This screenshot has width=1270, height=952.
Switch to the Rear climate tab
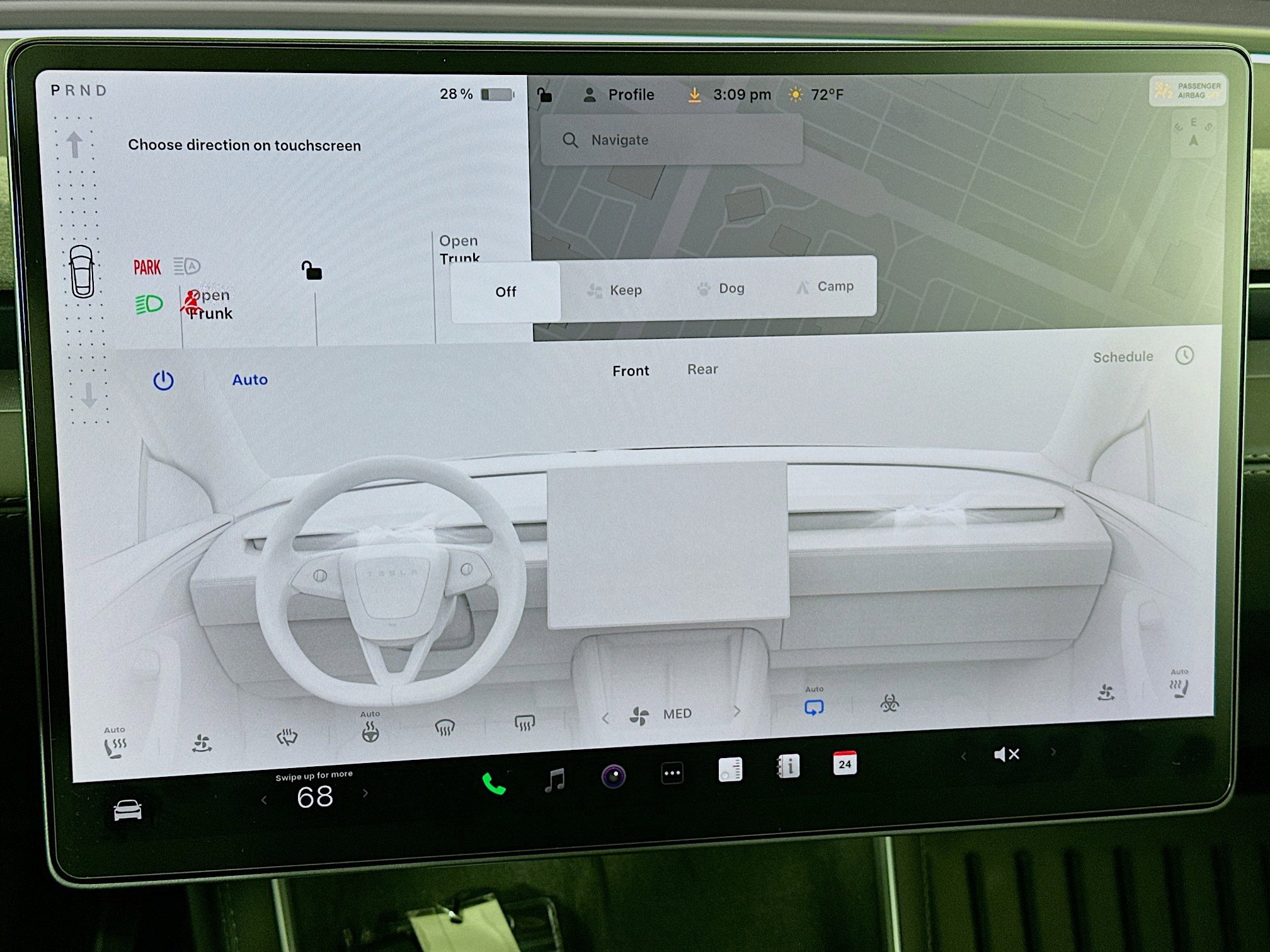(702, 370)
